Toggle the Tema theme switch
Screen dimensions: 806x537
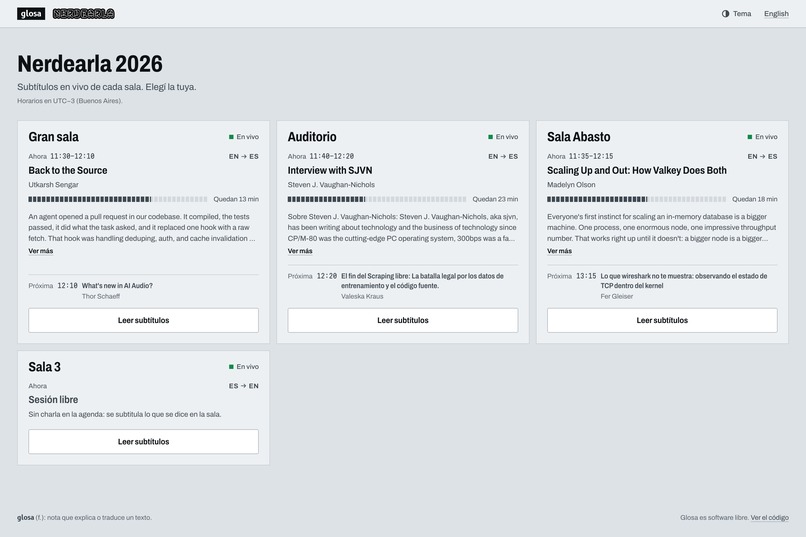736,14
